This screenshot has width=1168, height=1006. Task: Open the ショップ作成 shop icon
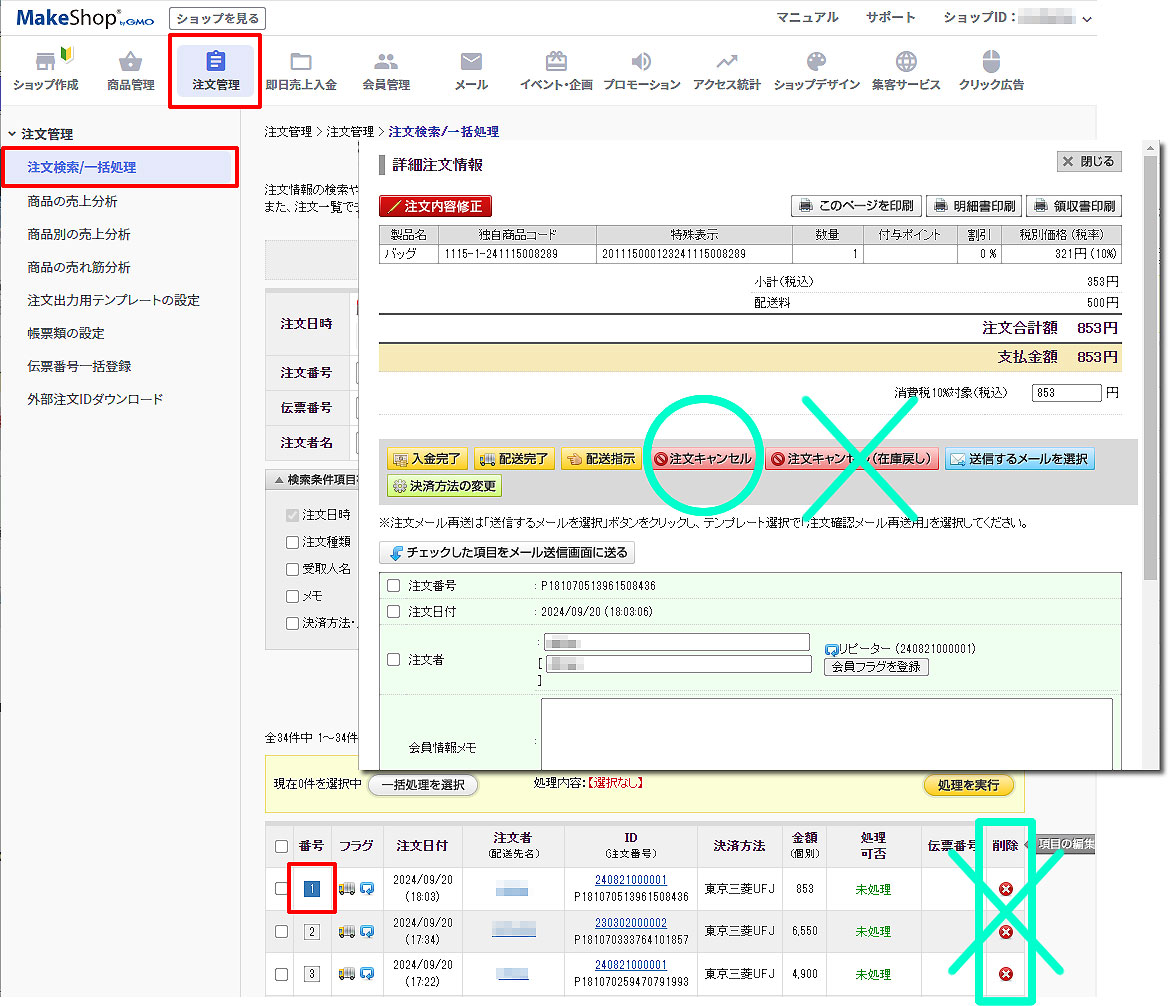[x=45, y=61]
